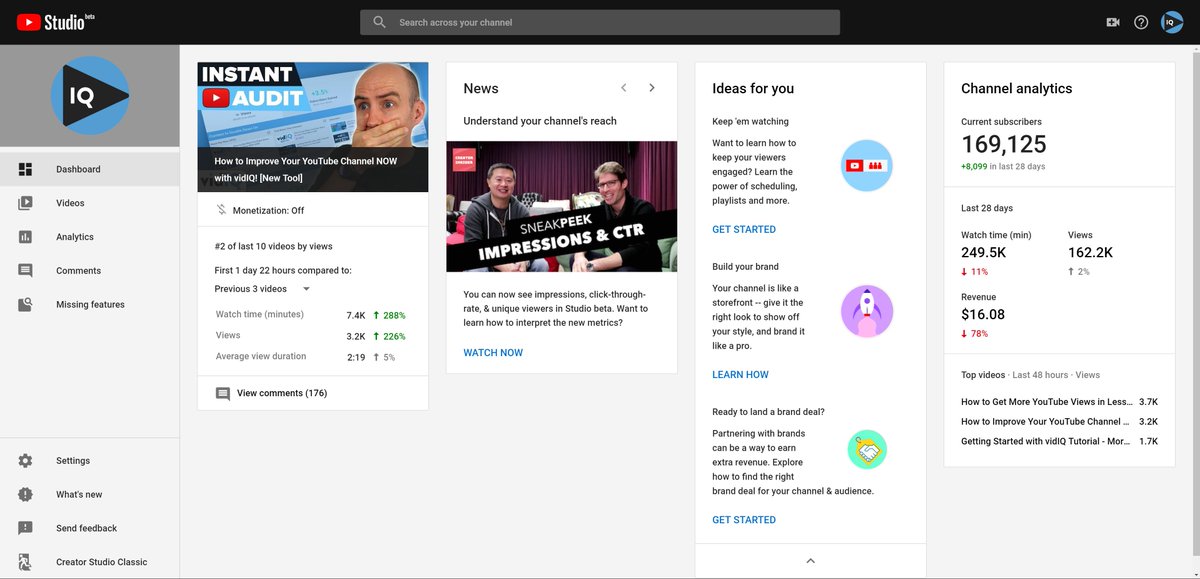The width and height of the screenshot is (1200, 579).
Task: Open the Instant Audit video thumbnail
Action: tap(313, 127)
